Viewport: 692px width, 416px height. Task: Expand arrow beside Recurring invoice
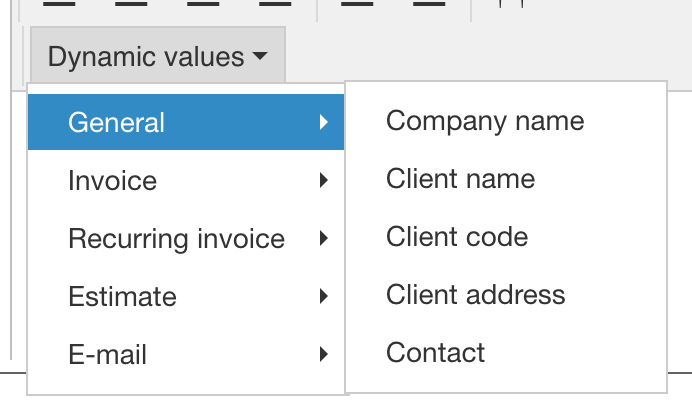click(x=324, y=238)
